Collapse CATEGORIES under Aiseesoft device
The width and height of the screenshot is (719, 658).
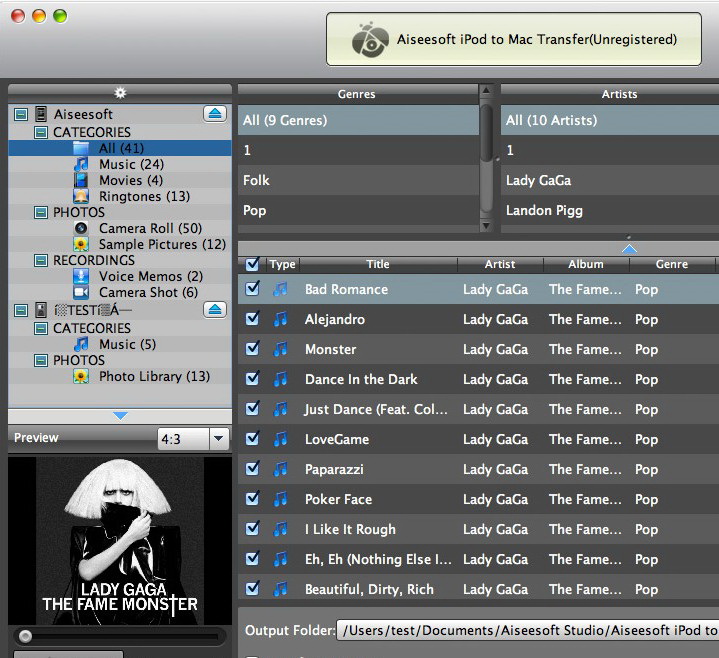[x=41, y=133]
